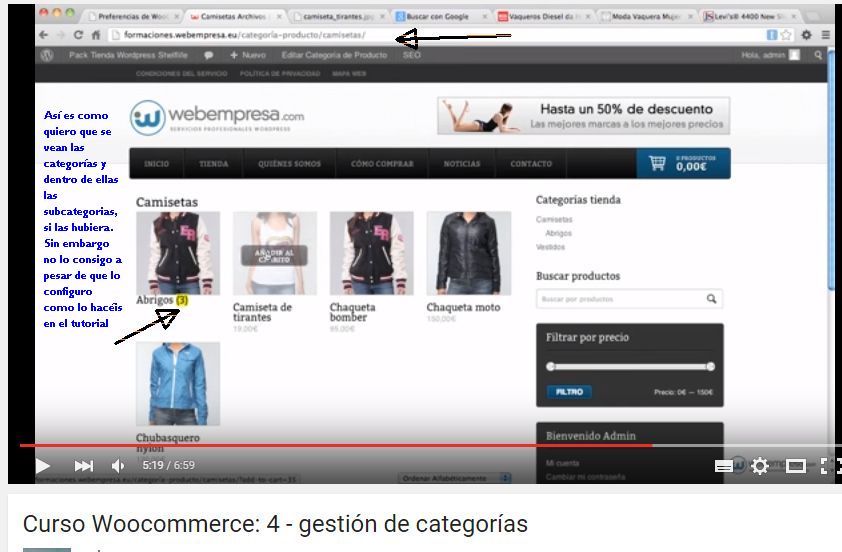The image size is (842, 552).
Task: Open CÓMO COMPRAR navigation item
Action: click(382, 163)
